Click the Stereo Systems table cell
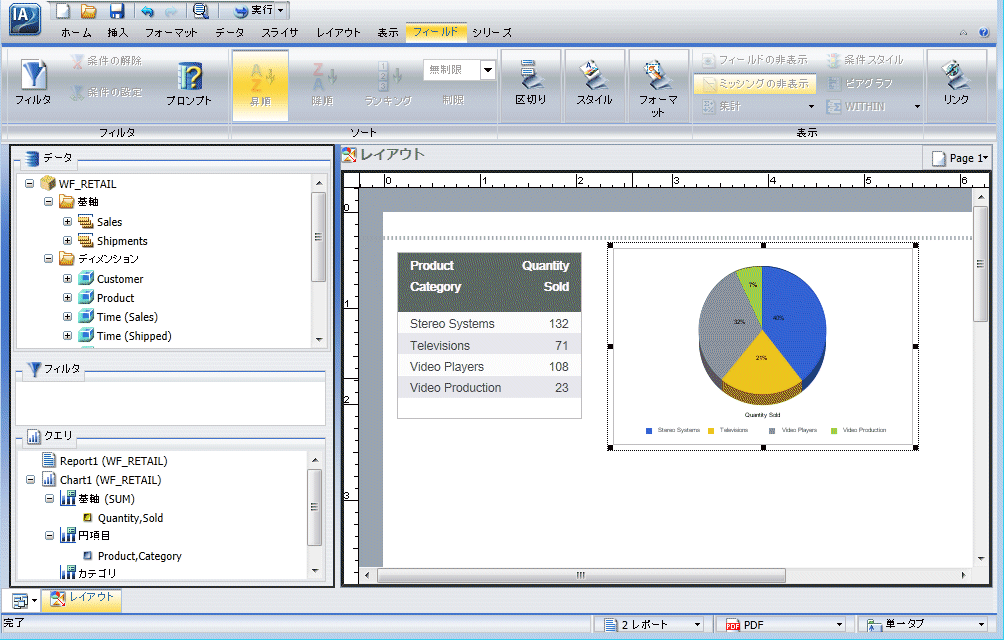The width and height of the screenshot is (1004, 640). pos(452,324)
